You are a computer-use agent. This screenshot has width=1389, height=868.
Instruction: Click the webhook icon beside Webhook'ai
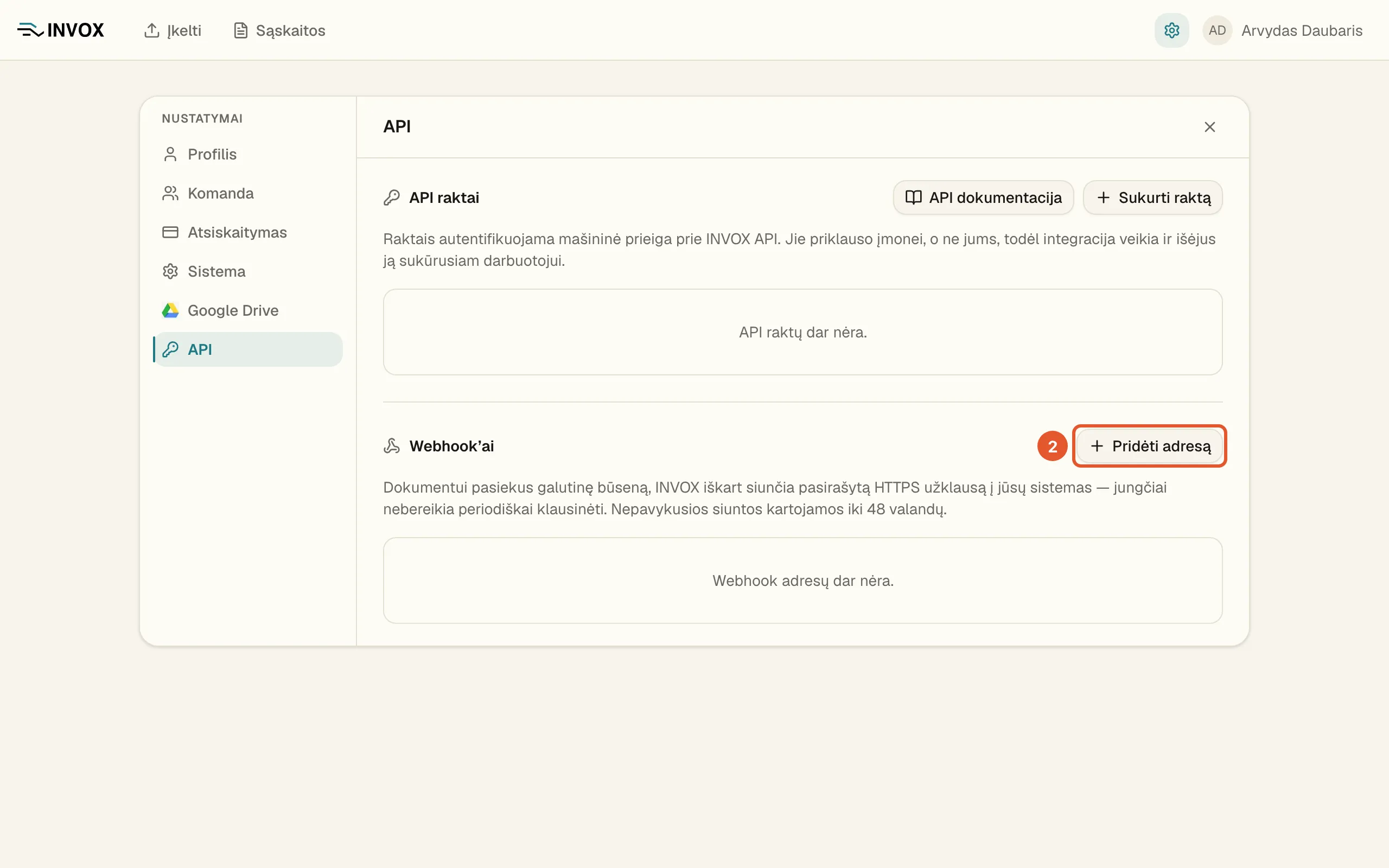391,446
